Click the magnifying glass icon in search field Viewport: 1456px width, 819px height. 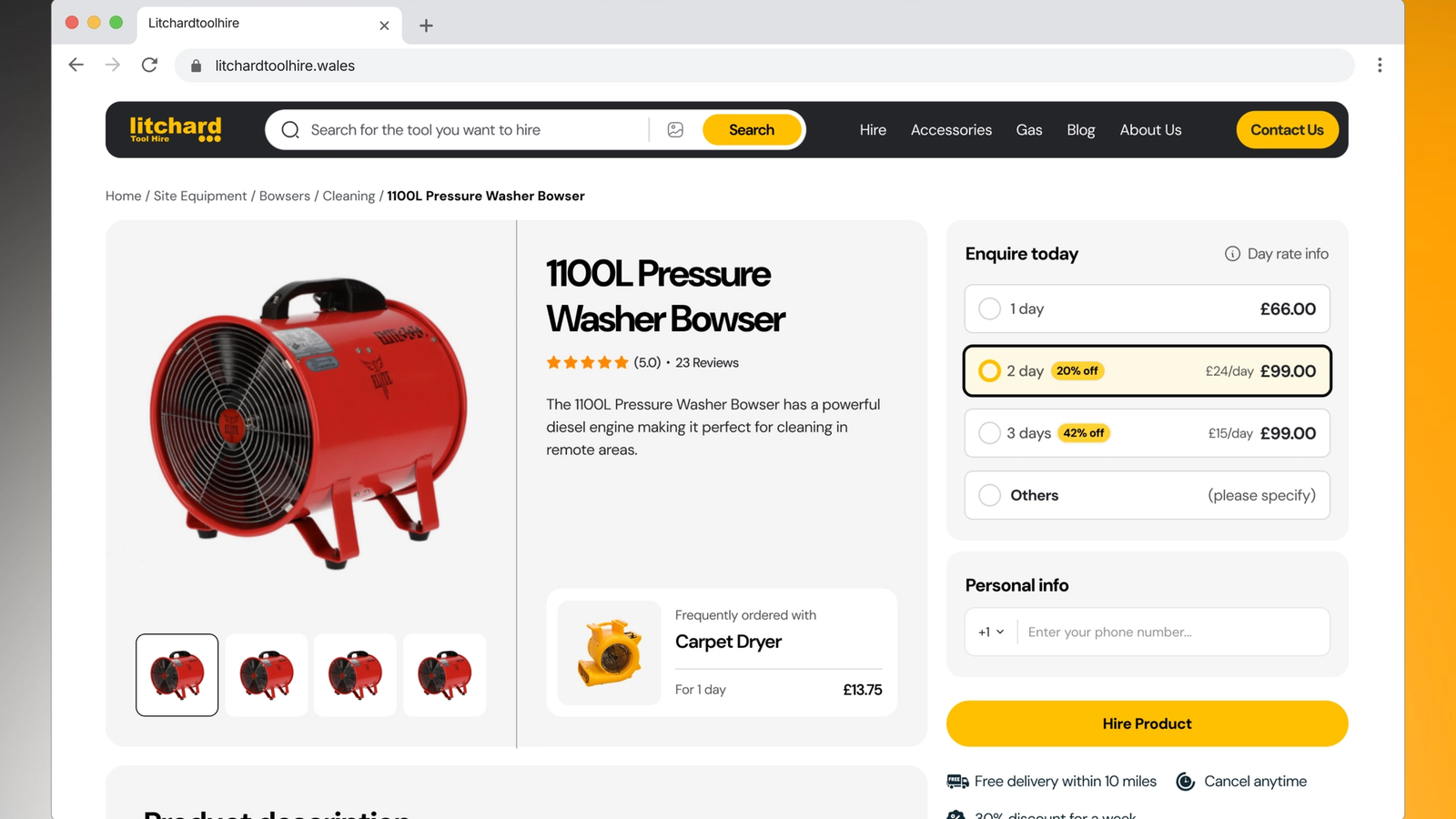point(289,129)
